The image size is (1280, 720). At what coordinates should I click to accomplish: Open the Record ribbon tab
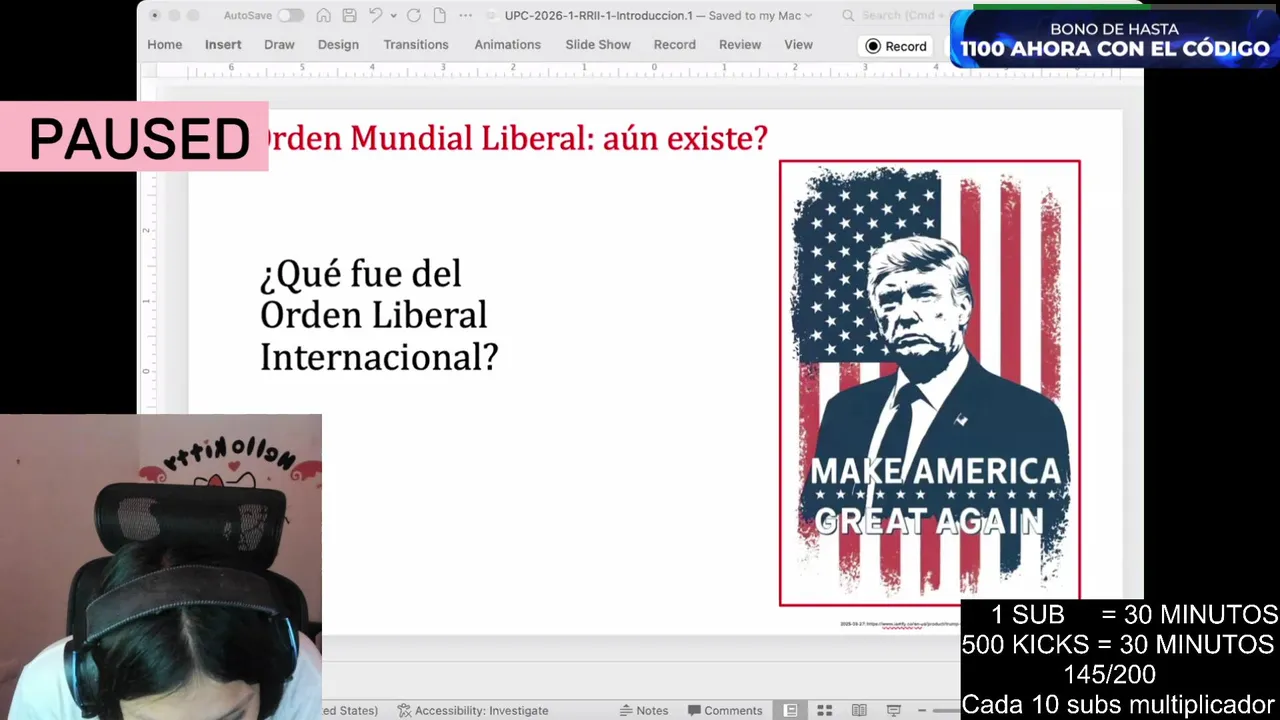(x=675, y=45)
